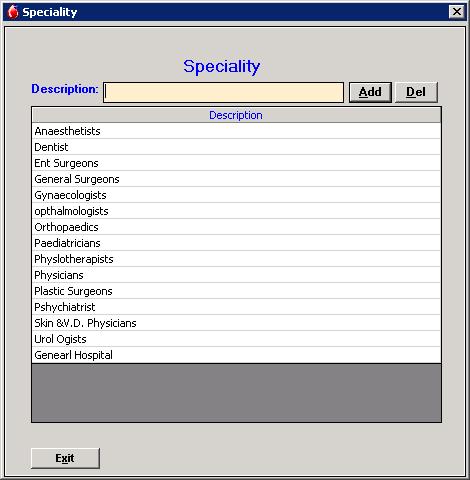The width and height of the screenshot is (470, 480).
Task: Select the Plastic Surgeons row
Action: point(236,291)
